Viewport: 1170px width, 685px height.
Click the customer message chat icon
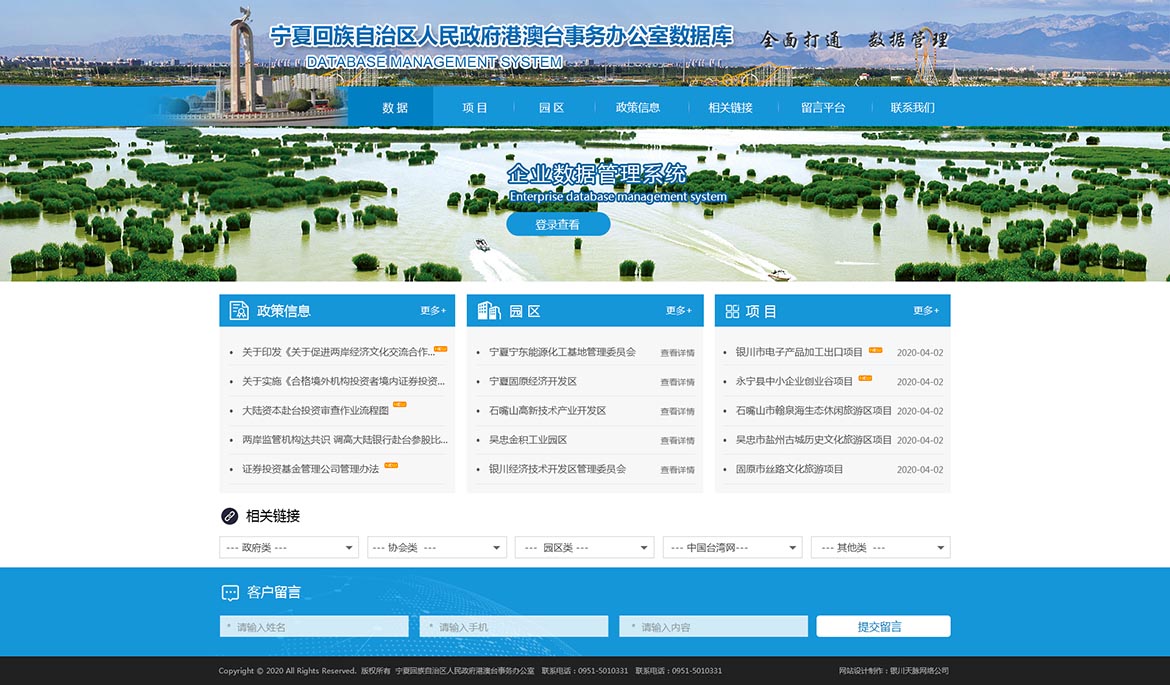pos(230,593)
